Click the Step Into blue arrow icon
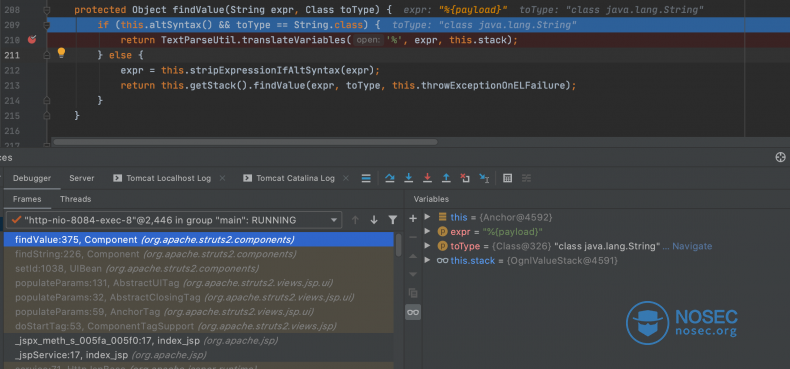 (x=409, y=178)
